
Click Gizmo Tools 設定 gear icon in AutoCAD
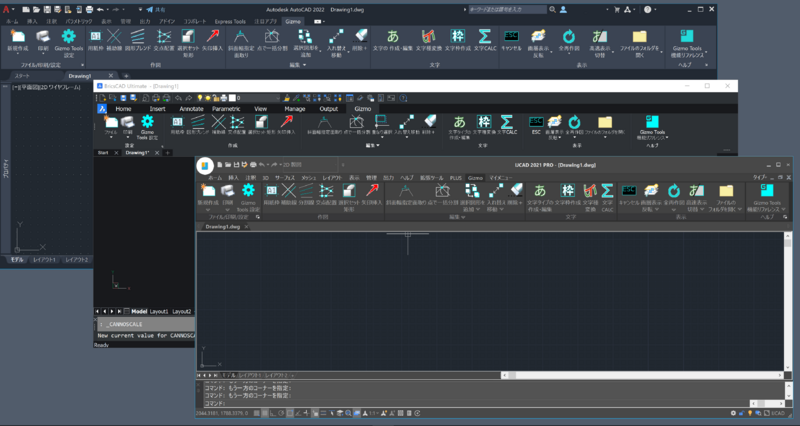click(69, 37)
